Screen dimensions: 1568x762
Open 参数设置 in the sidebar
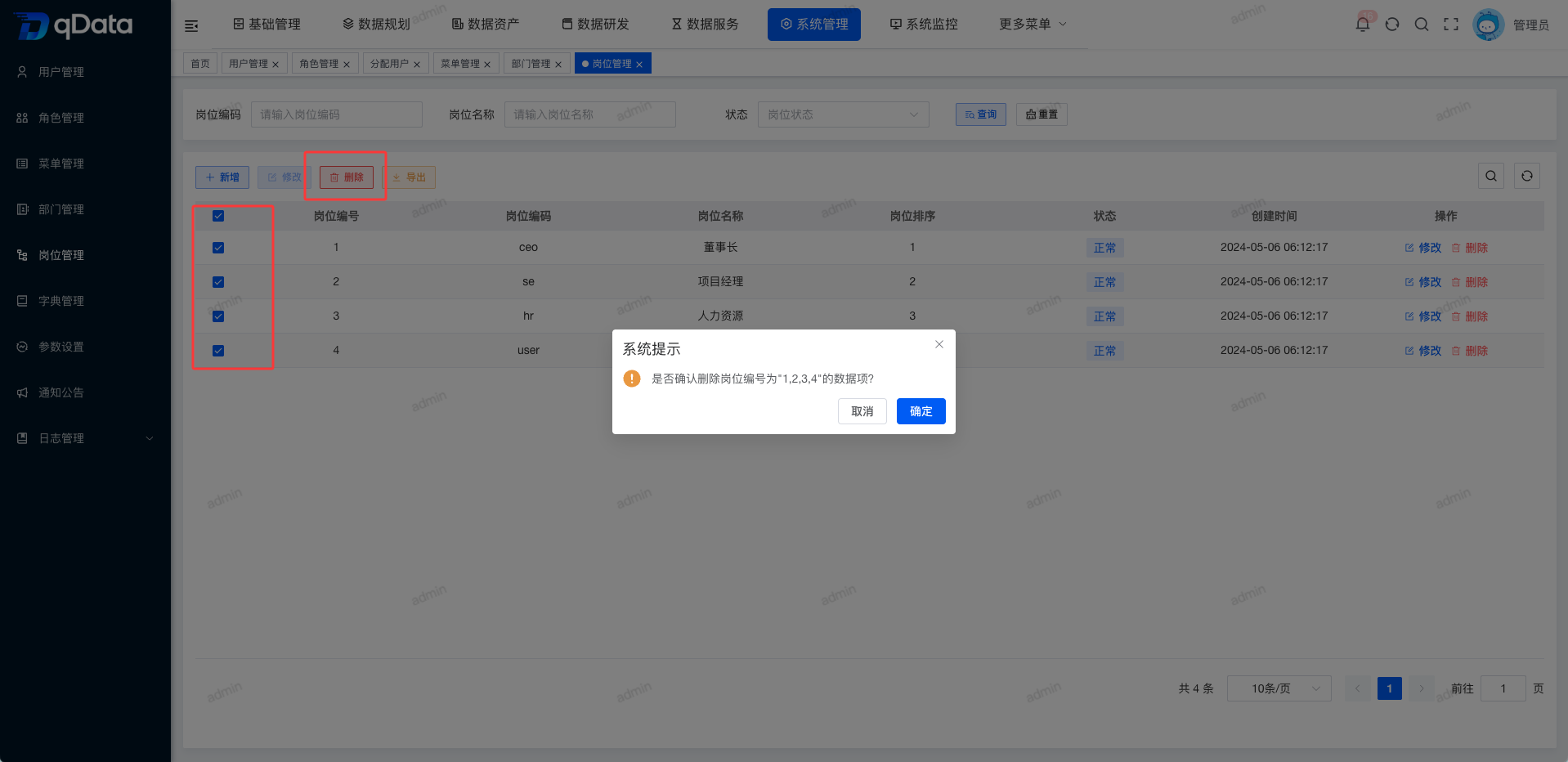[x=85, y=347]
